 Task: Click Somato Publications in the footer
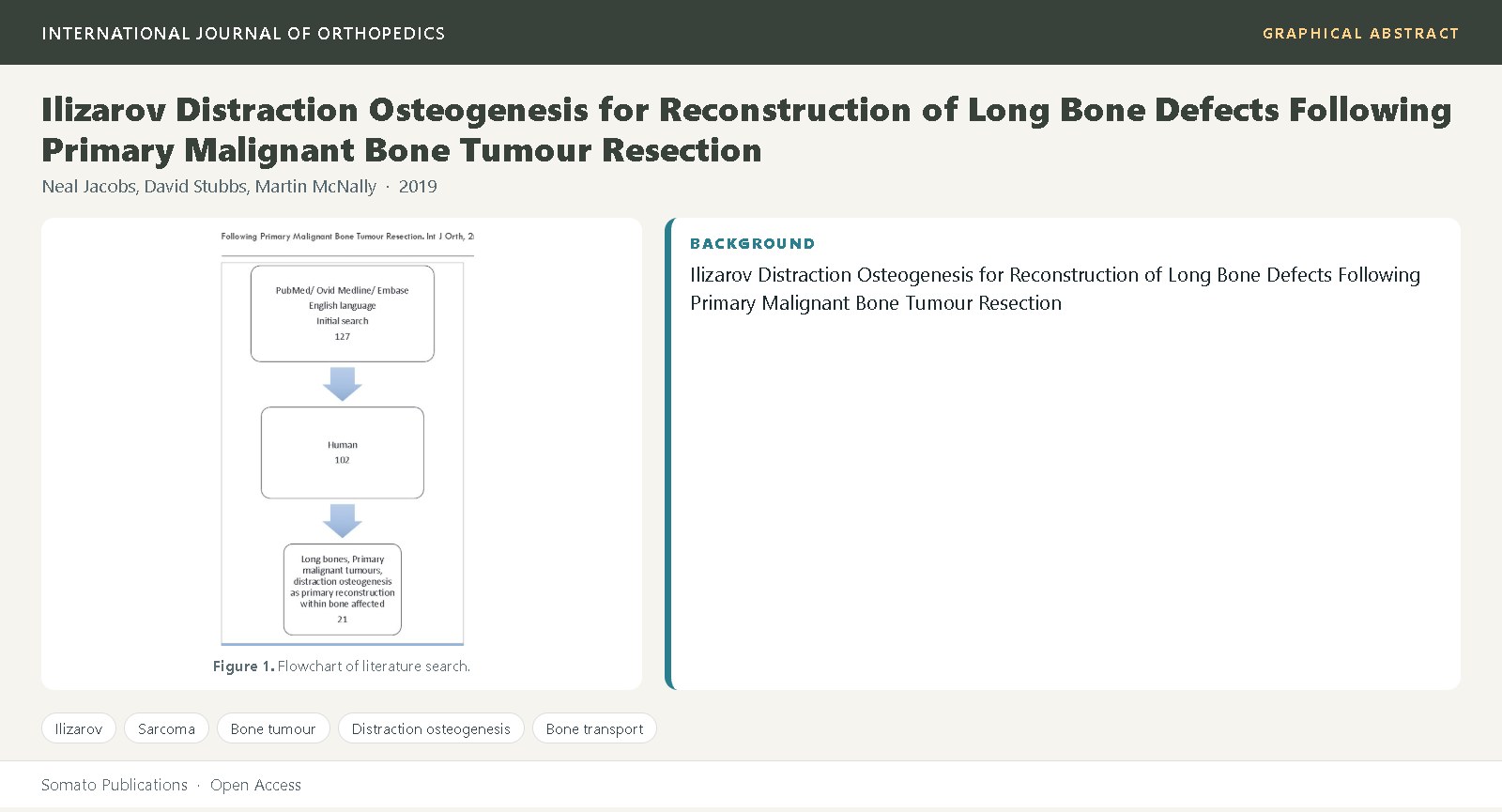click(115, 785)
